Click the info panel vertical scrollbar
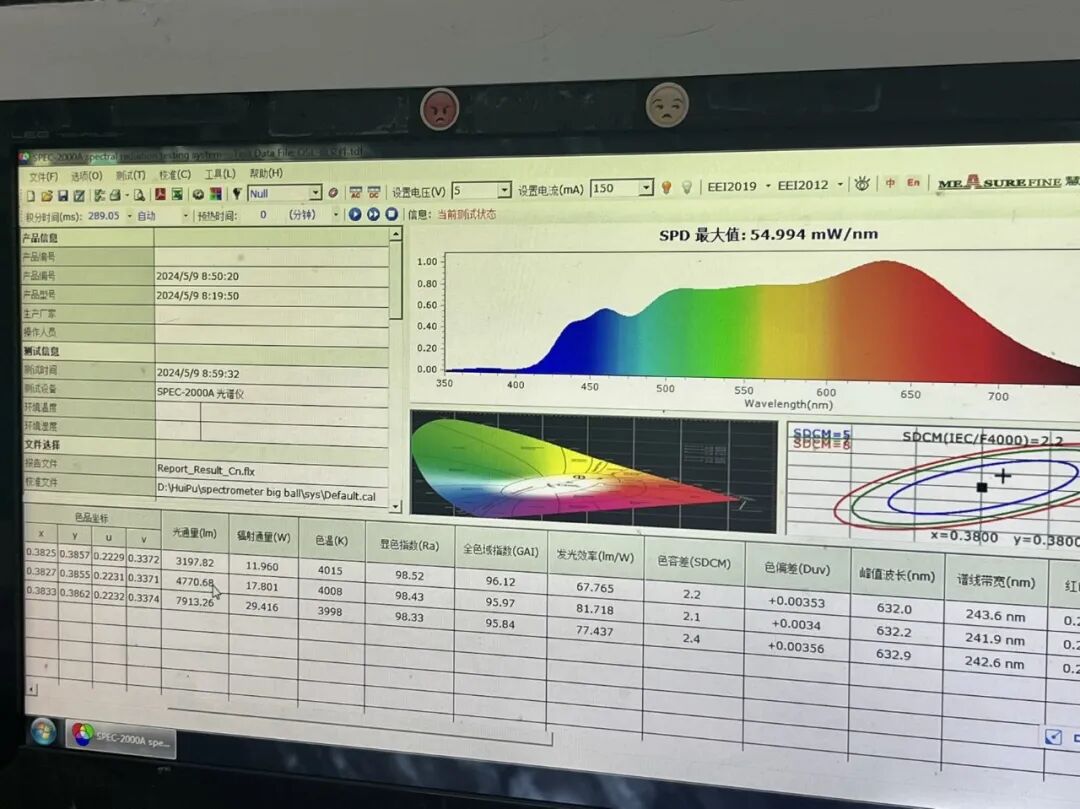The height and width of the screenshot is (809, 1080). pyautogui.click(x=395, y=370)
